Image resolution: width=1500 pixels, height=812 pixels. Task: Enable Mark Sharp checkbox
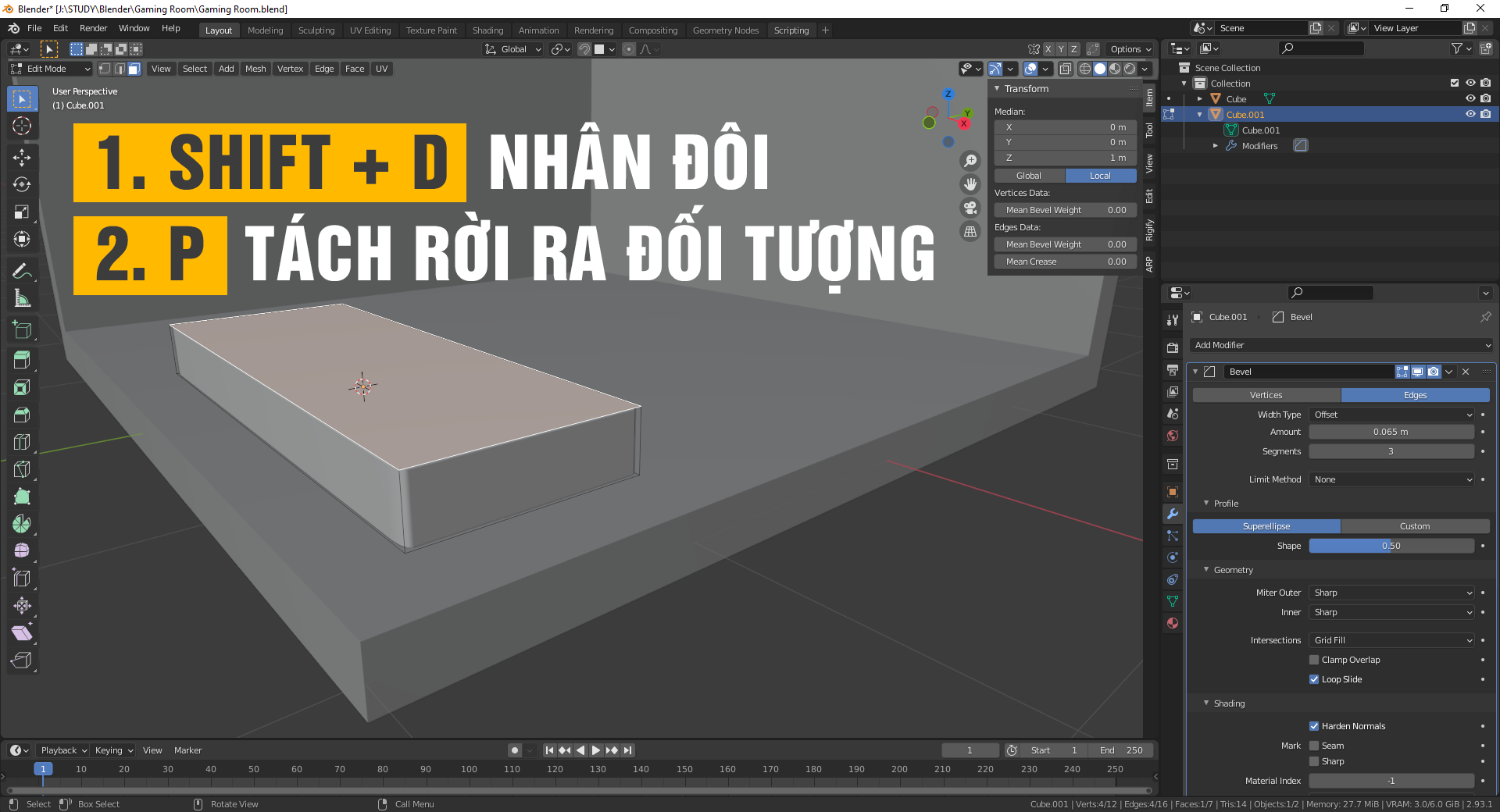click(1314, 761)
